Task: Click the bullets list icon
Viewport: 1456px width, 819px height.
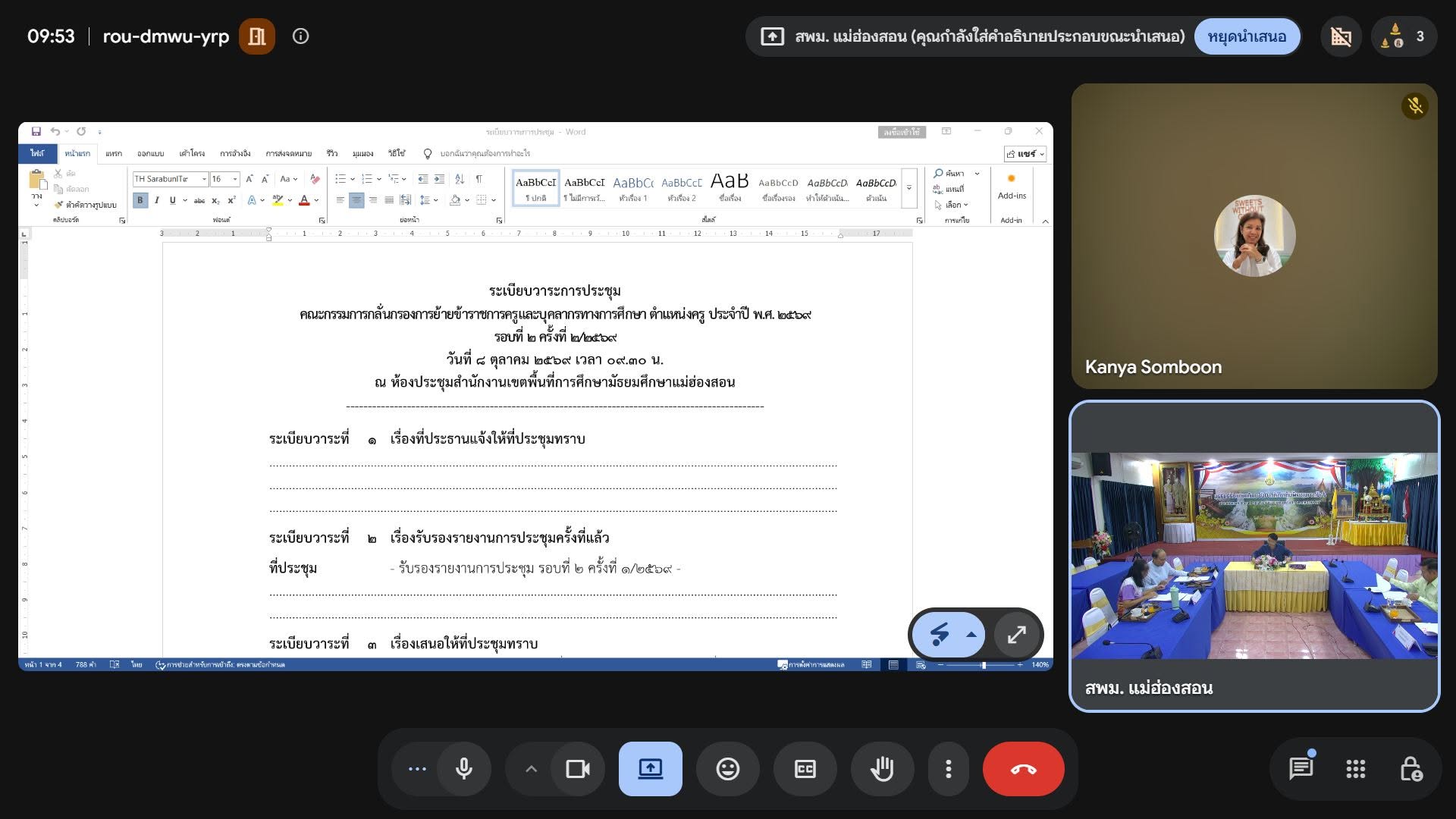Action: [340, 179]
